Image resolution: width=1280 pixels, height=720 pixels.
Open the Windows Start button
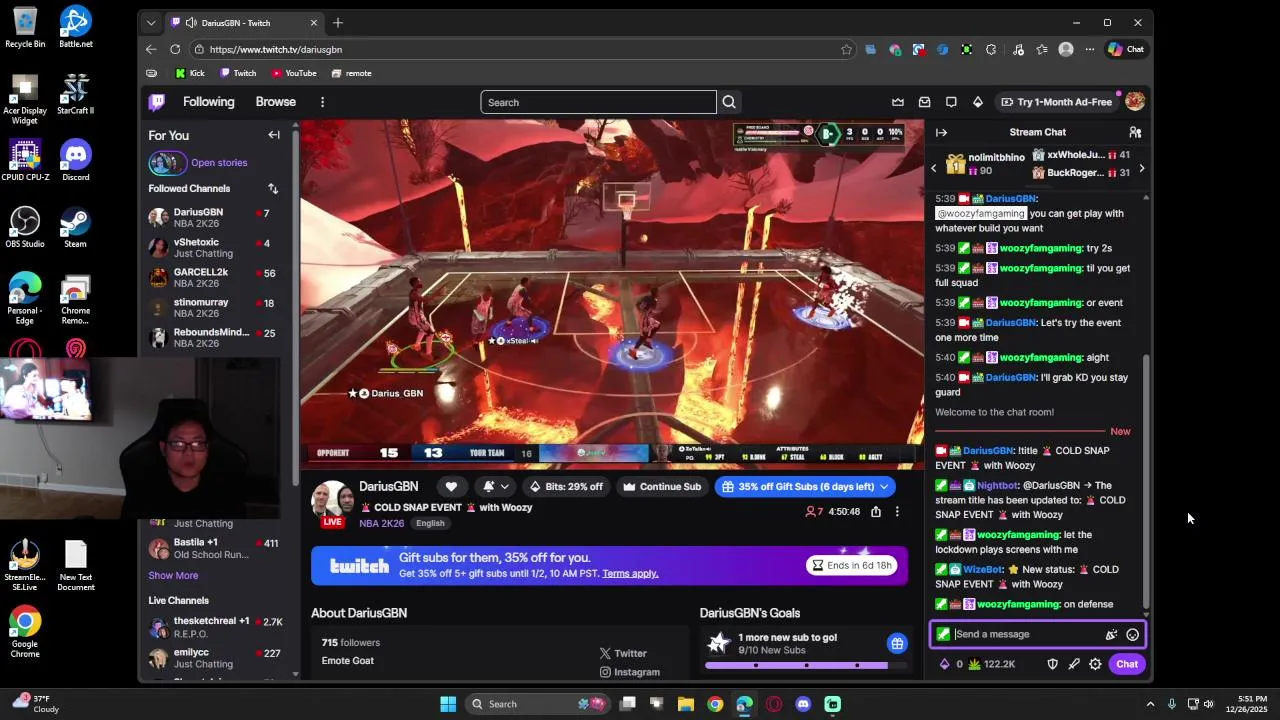(448, 704)
